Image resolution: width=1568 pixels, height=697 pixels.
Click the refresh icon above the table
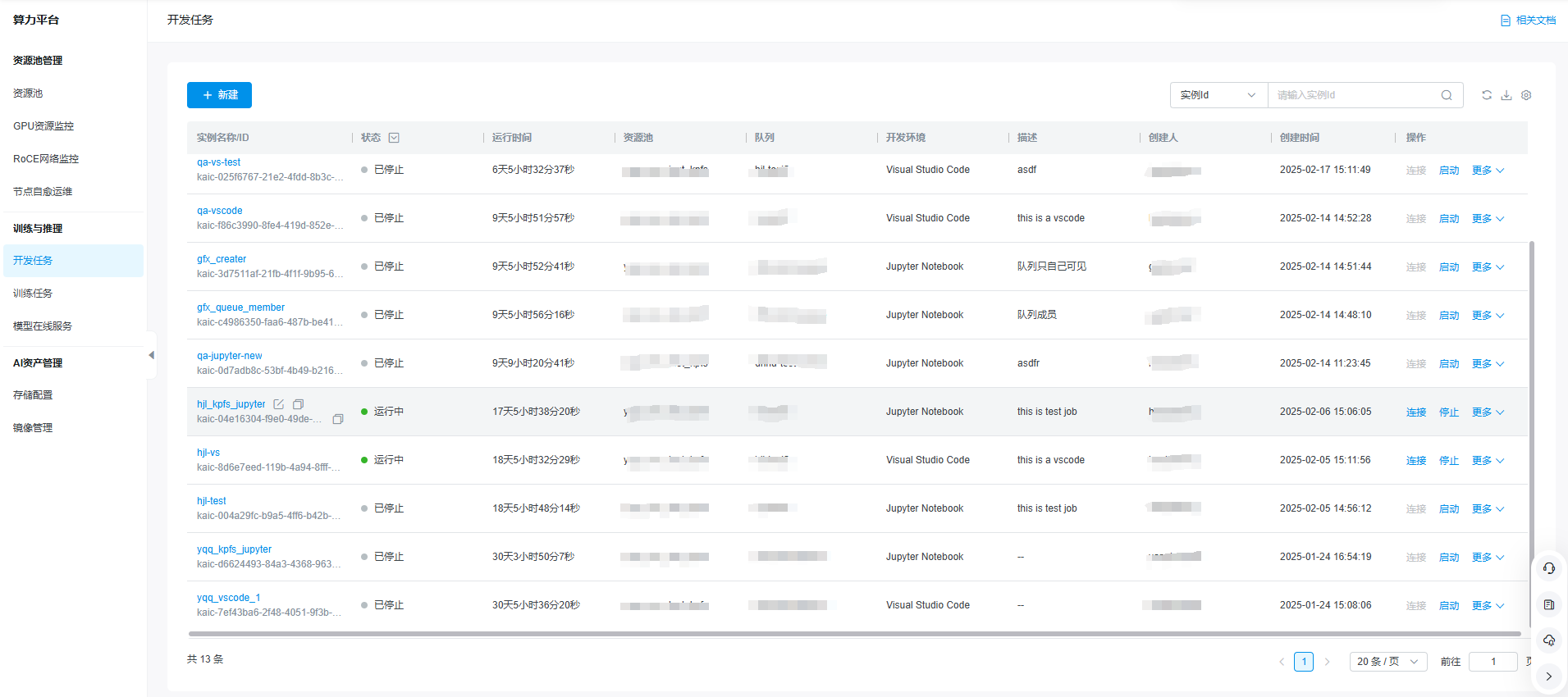pos(1486,95)
